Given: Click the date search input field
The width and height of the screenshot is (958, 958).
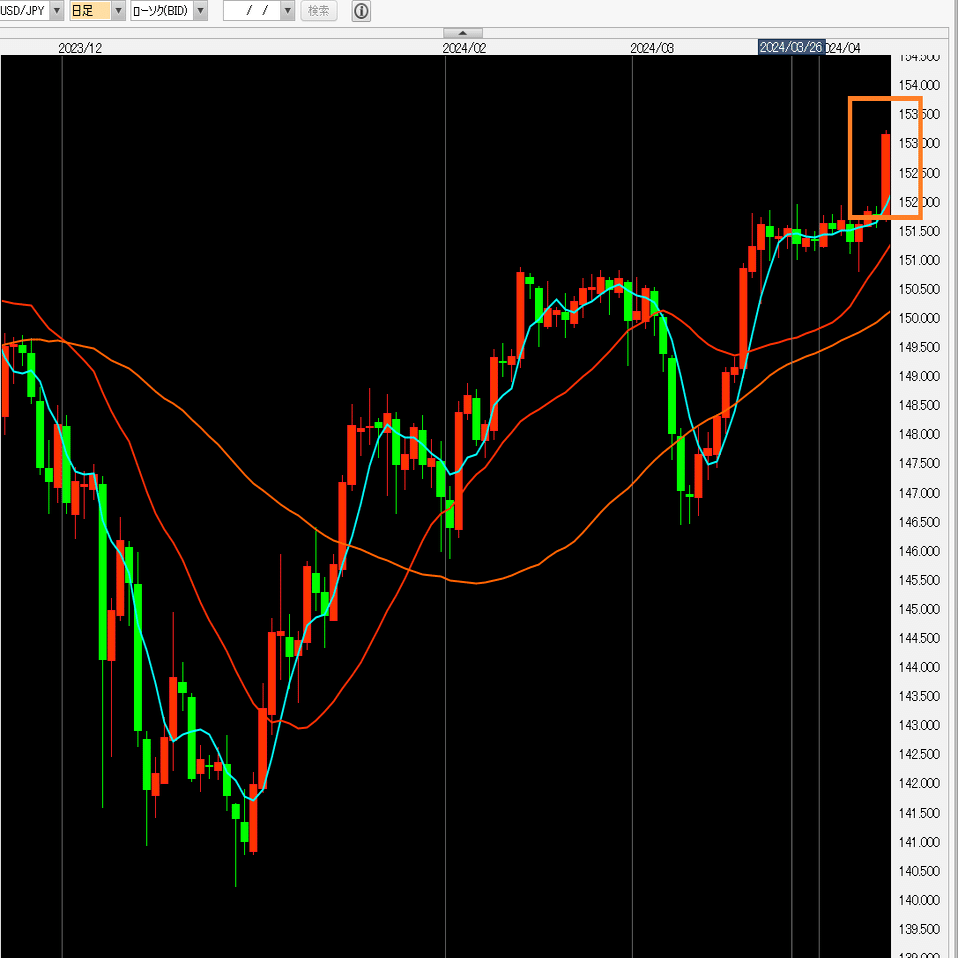Looking at the screenshot, I should [x=252, y=10].
